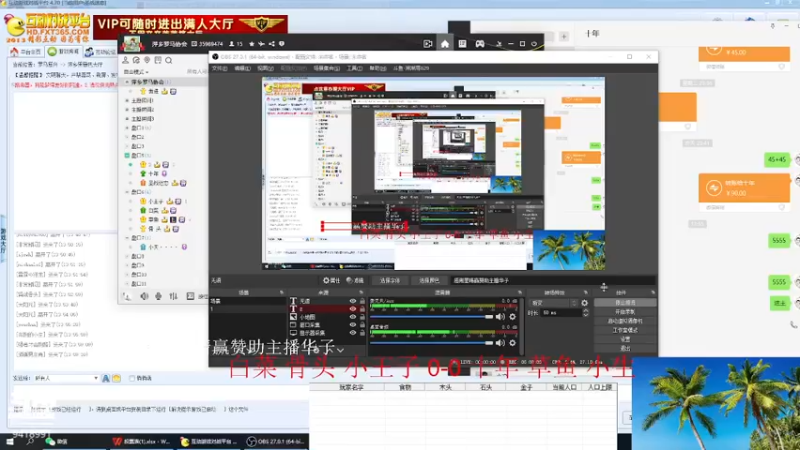Open 工具 menu in OBS

point(355,68)
